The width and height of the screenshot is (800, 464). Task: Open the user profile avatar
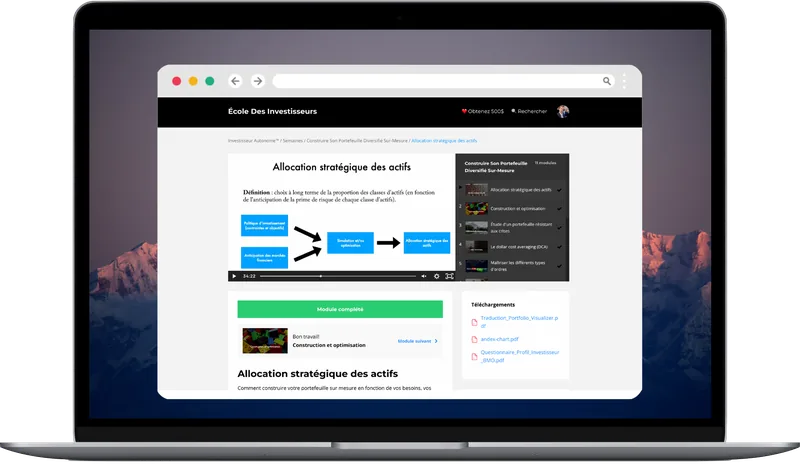(x=563, y=111)
